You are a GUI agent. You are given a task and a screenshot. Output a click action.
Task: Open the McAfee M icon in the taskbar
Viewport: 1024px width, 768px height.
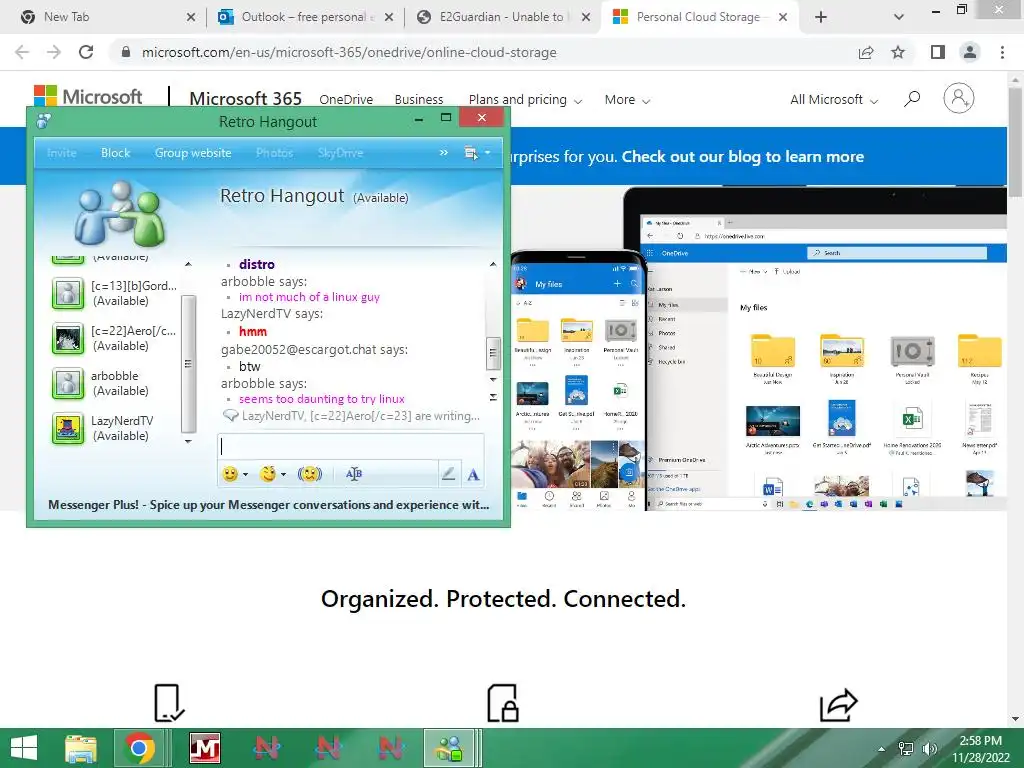pyautogui.click(x=205, y=748)
